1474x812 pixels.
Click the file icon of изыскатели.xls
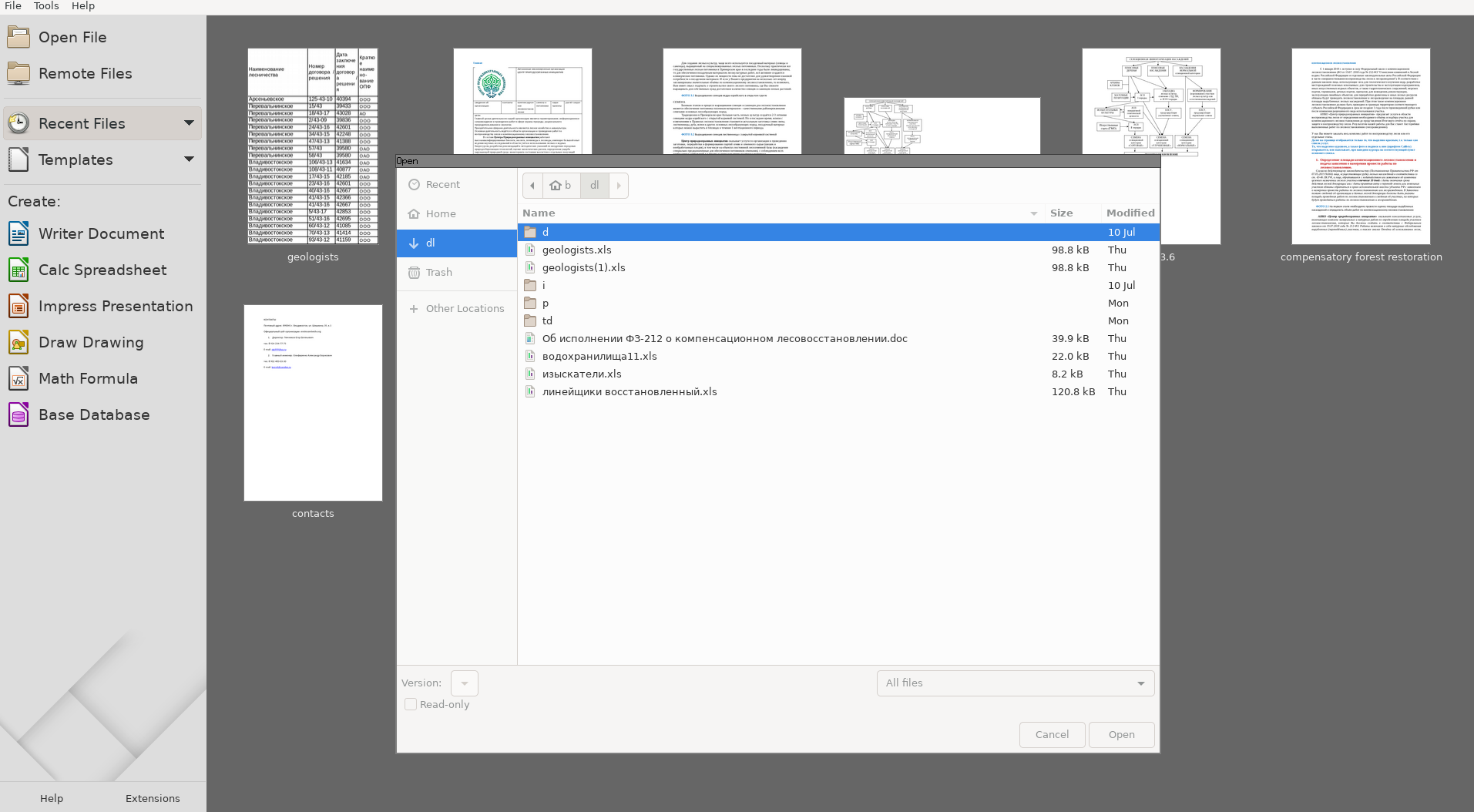point(530,374)
